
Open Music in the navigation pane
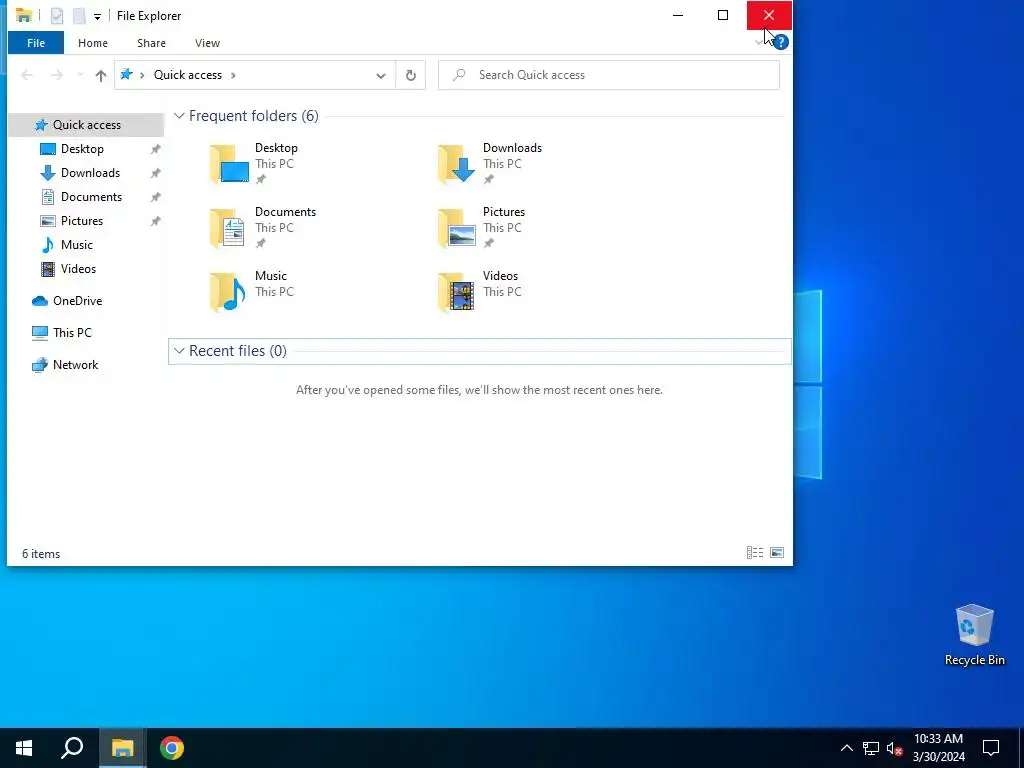[76, 245]
